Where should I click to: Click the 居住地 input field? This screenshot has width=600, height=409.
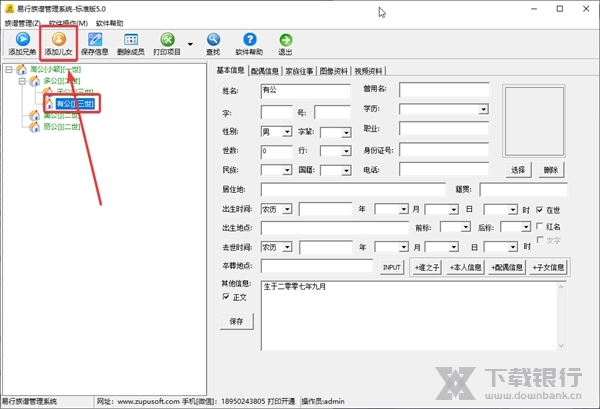(353, 189)
